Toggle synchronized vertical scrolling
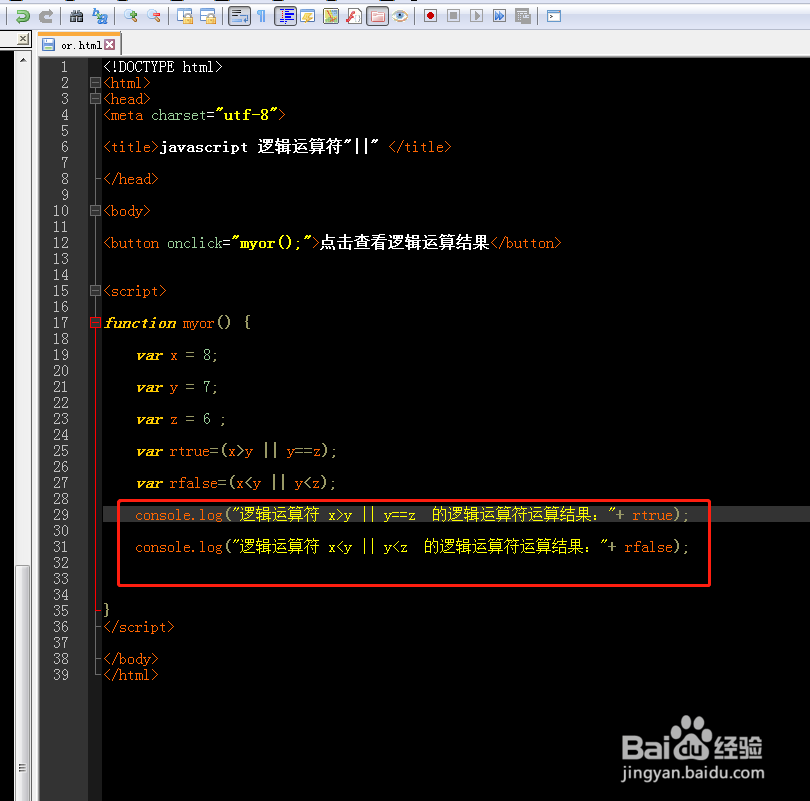 184,17
